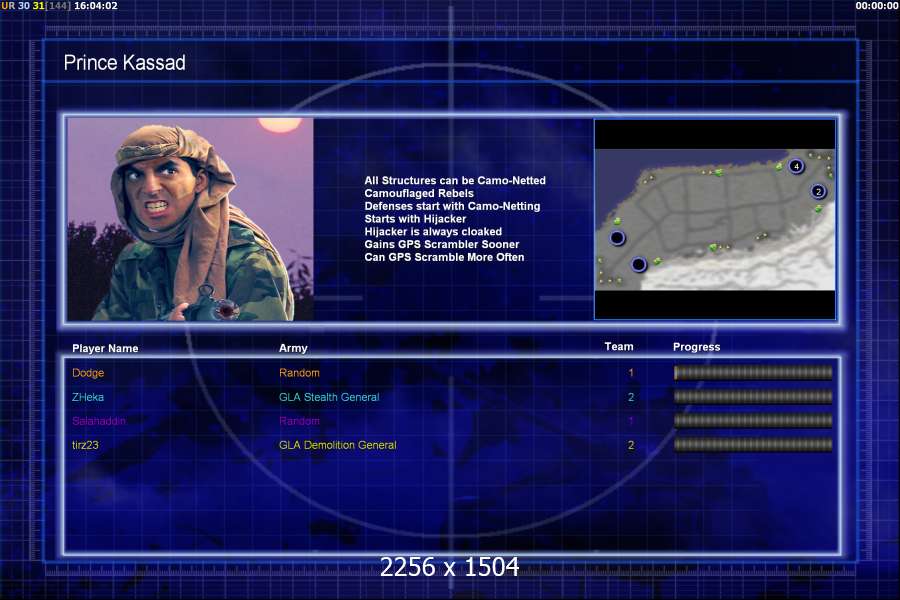Select the blank start marker nearest the snow
The width and height of the screenshot is (900, 600).
pos(639,264)
